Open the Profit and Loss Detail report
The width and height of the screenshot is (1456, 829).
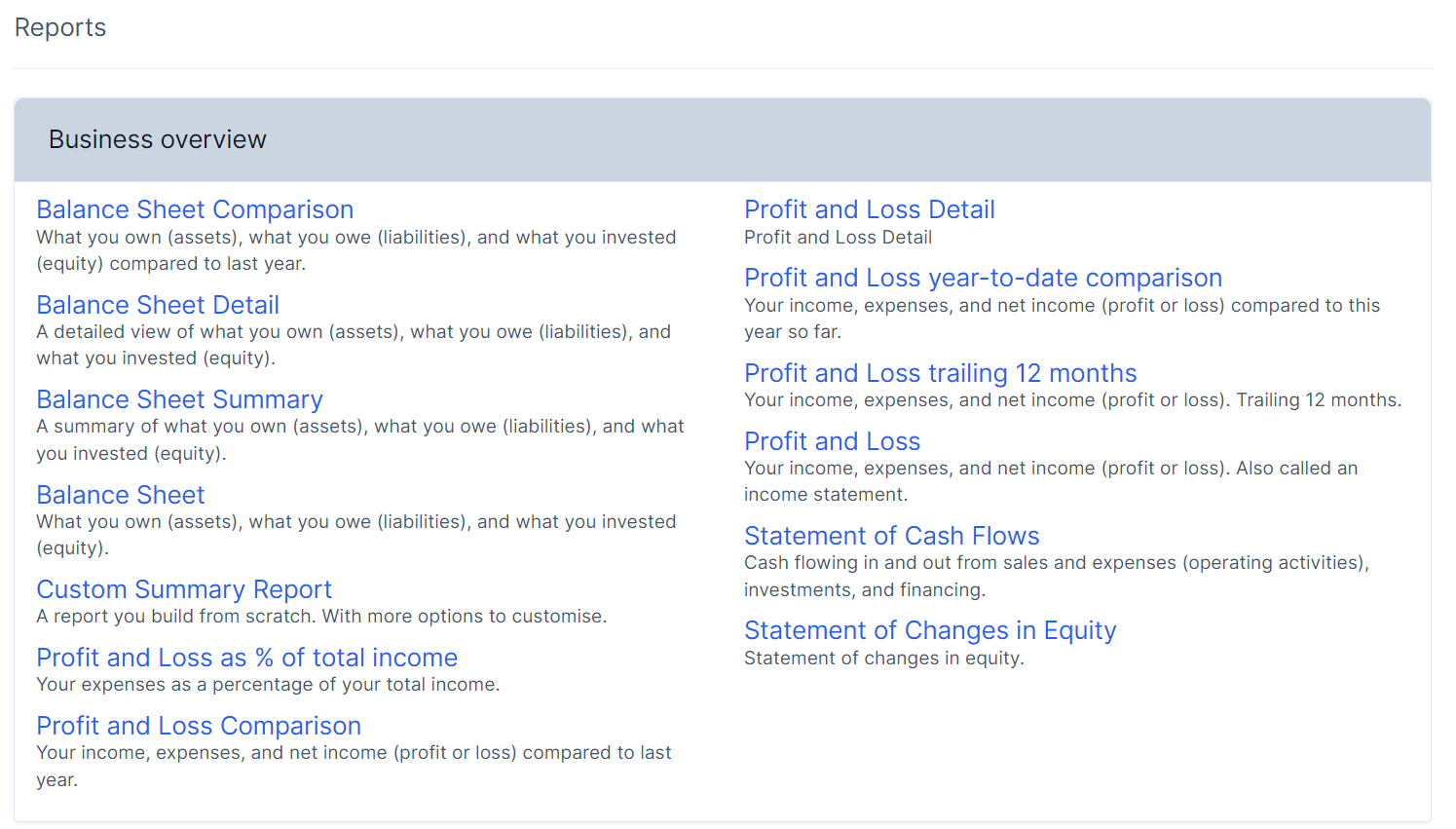click(869, 209)
